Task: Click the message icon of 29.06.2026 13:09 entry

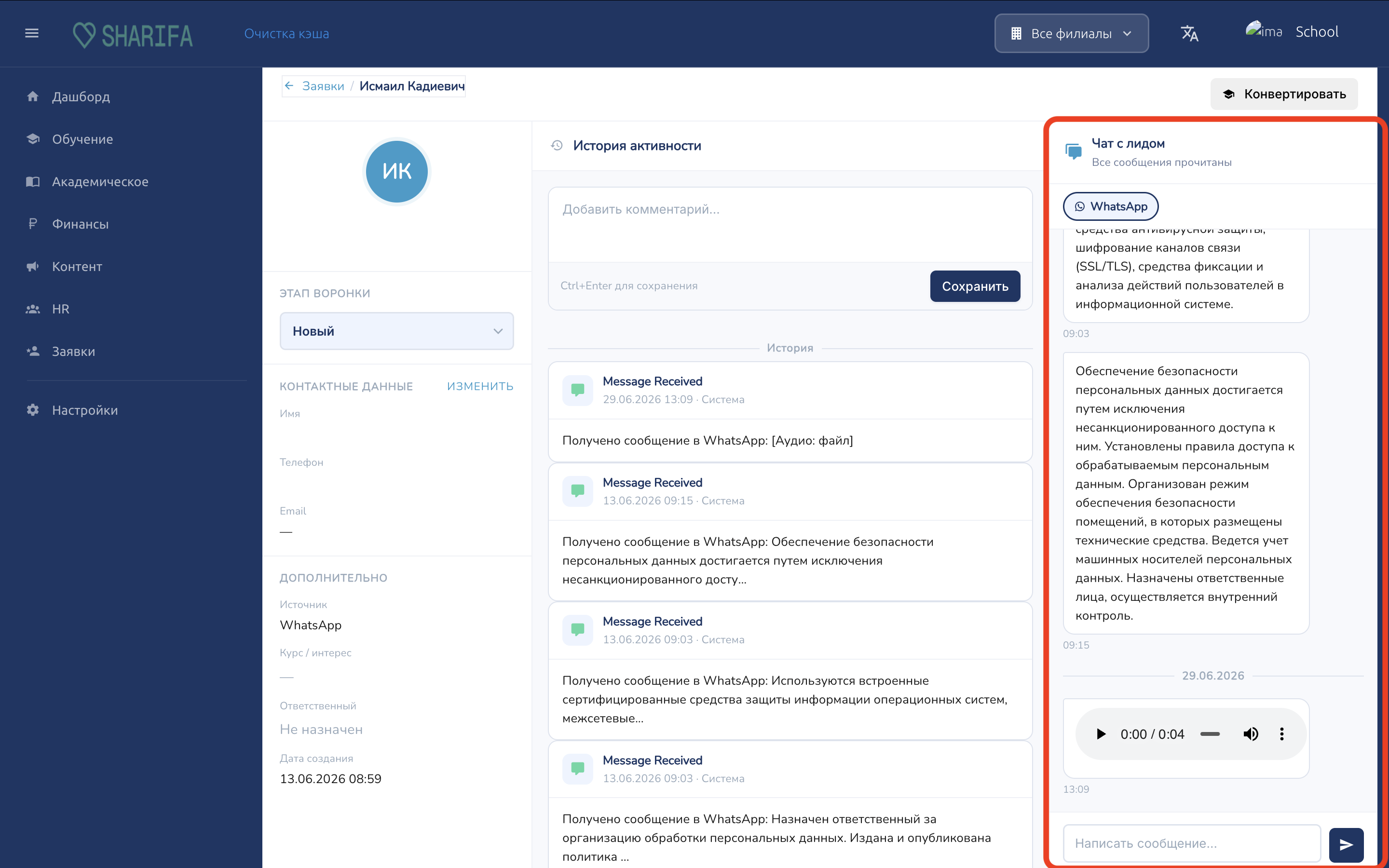Action: click(577, 391)
